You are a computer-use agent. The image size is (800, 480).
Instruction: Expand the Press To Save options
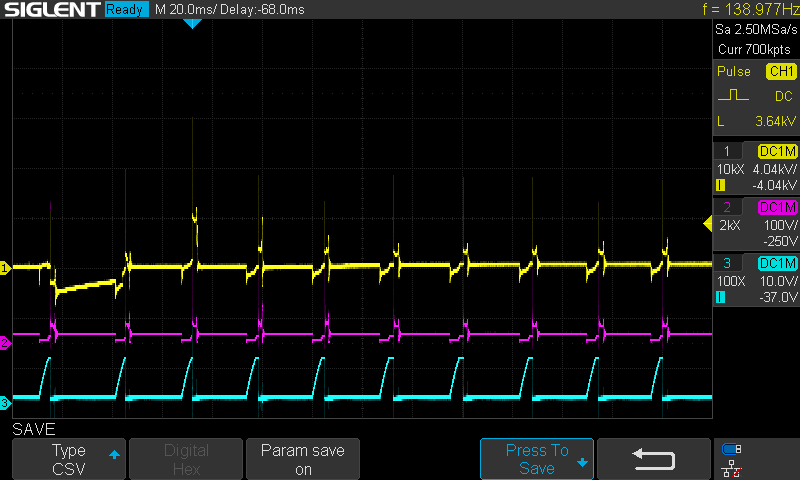pos(536,460)
